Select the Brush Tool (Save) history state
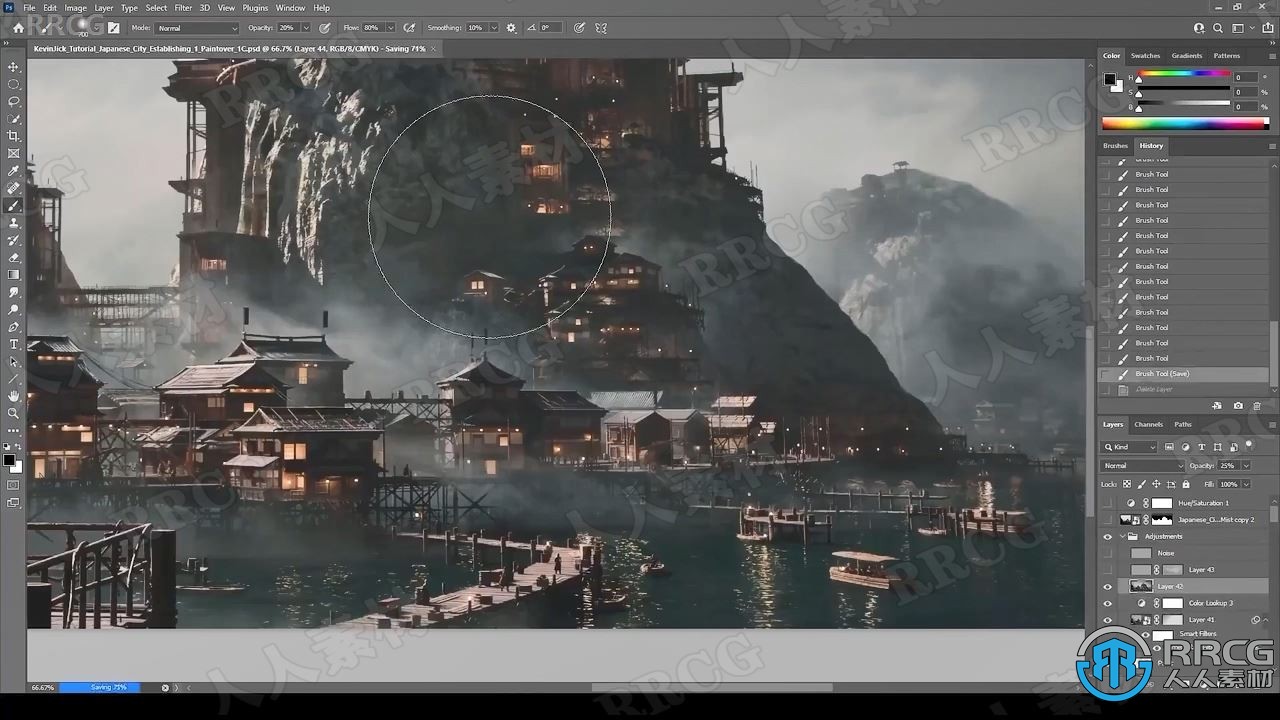Image resolution: width=1280 pixels, height=720 pixels. pyautogui.click(x=1185, y=374)
